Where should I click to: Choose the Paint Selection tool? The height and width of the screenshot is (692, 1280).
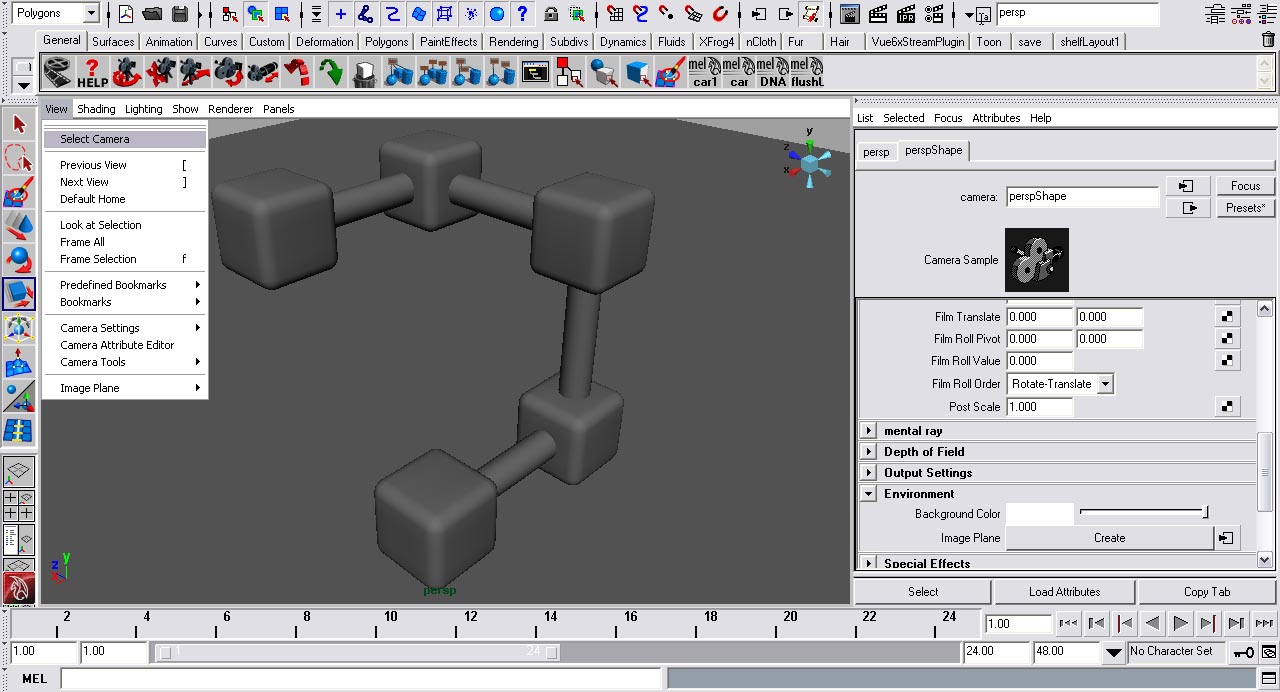pos(19,192)
